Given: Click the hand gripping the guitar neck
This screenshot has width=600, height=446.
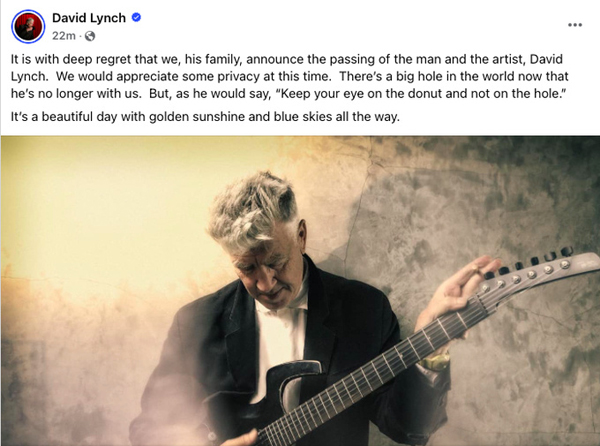Looking at the screenshot, I should pos(455,291).
